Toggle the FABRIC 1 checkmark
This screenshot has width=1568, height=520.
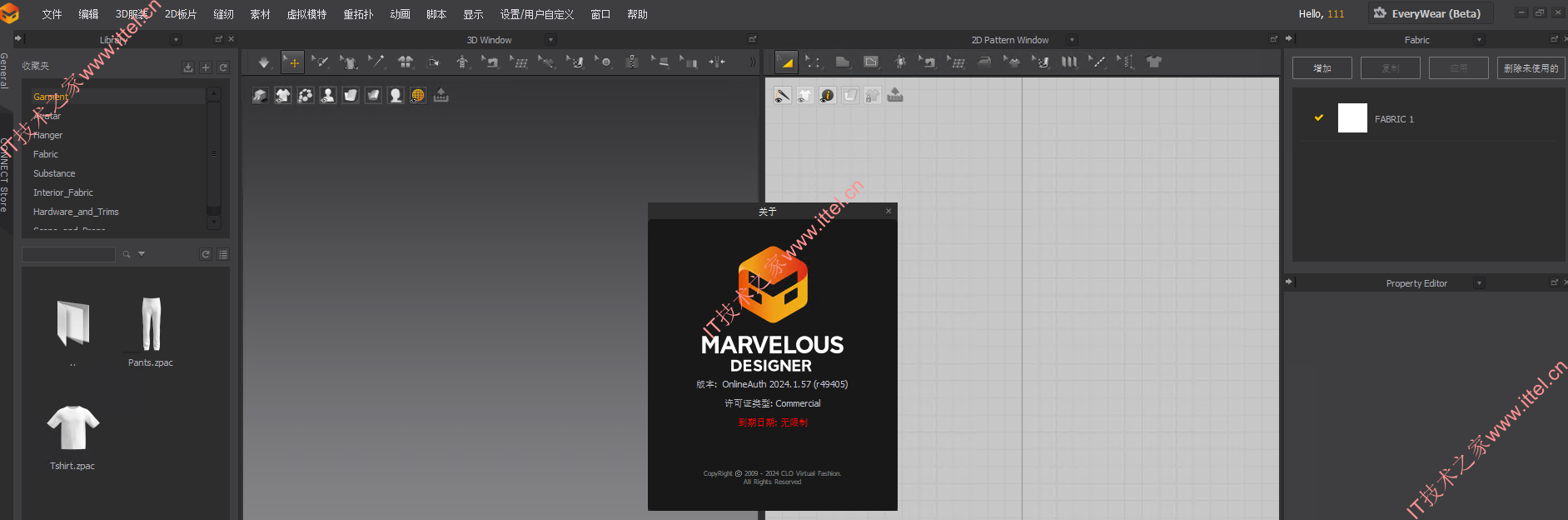coord(1319,118)
